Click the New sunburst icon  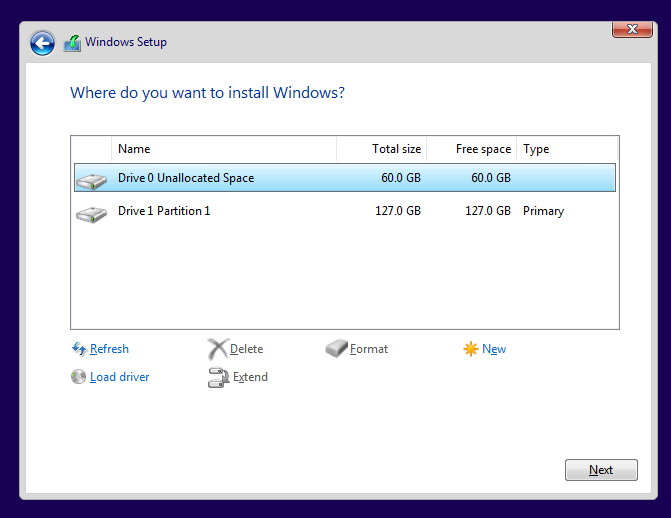471,349
